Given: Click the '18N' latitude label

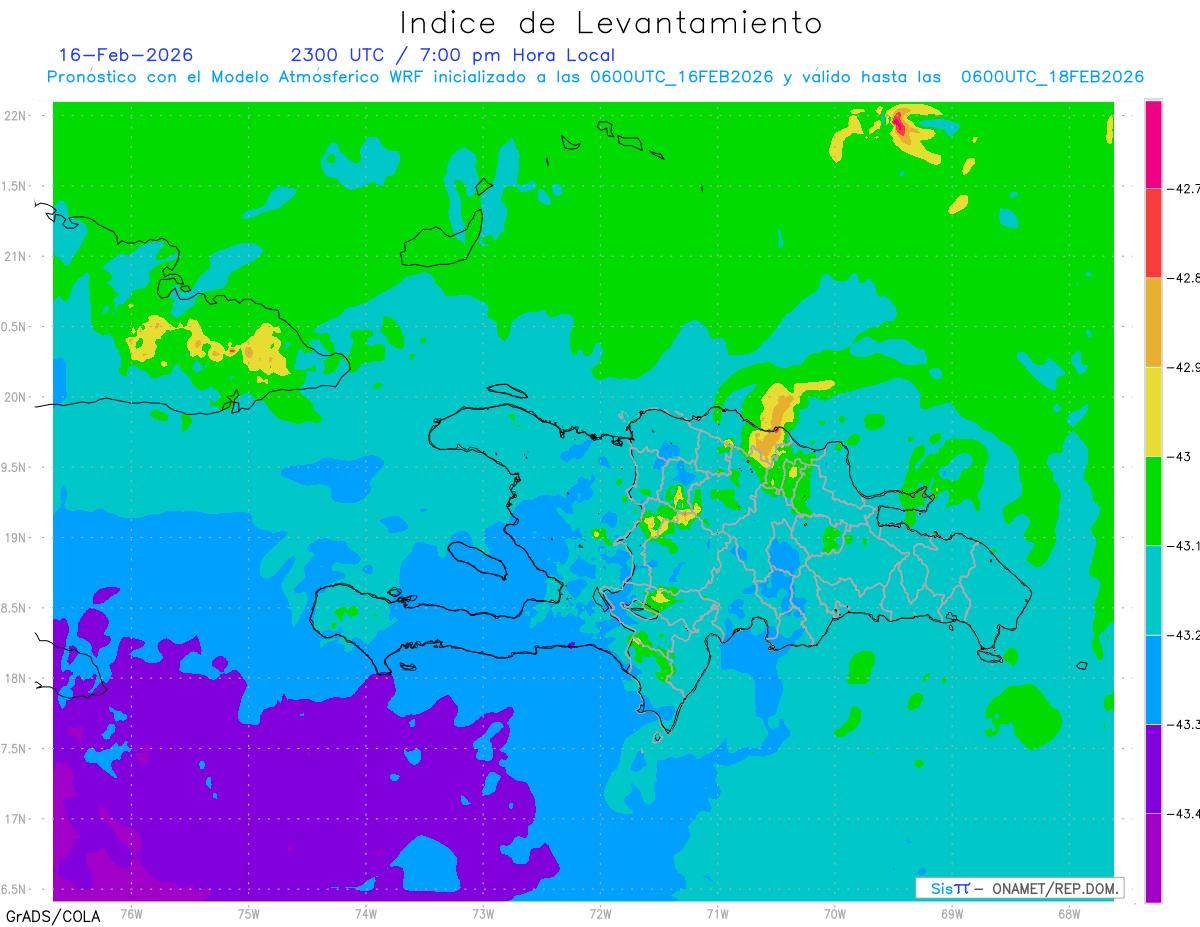Looking at the screenshot, I should pos(14,678).
